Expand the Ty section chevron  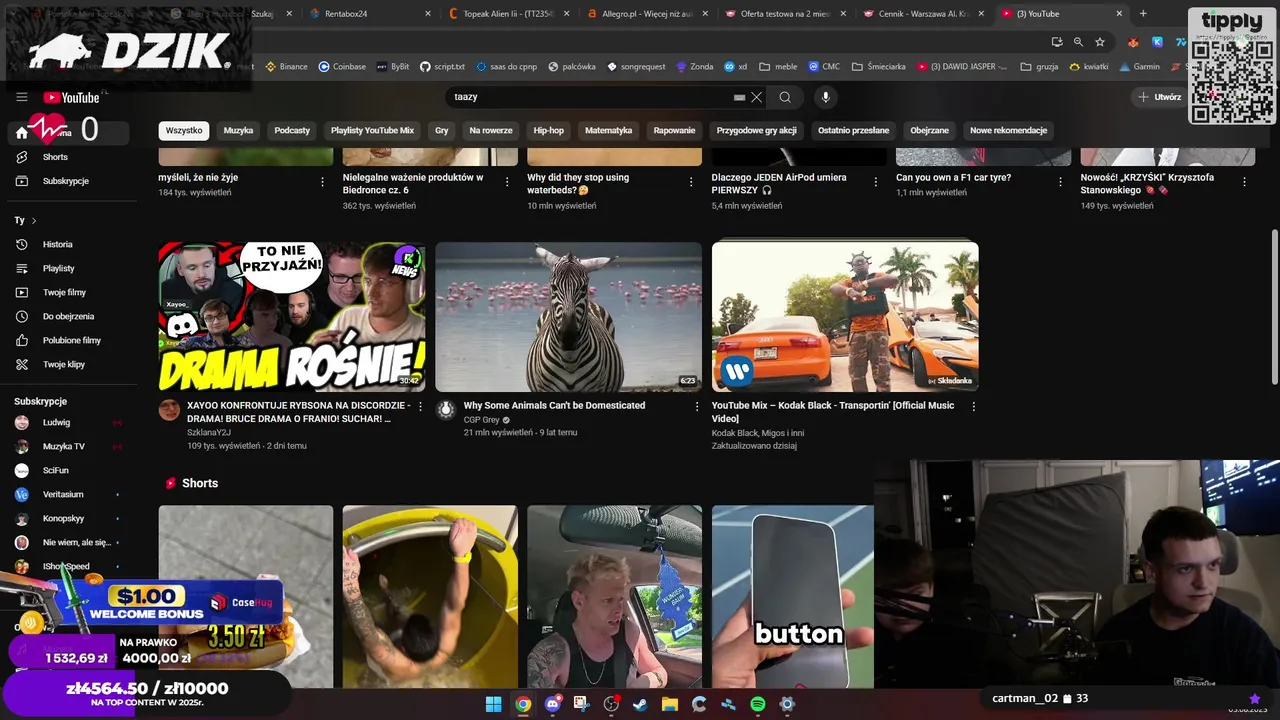pos(34,220)
